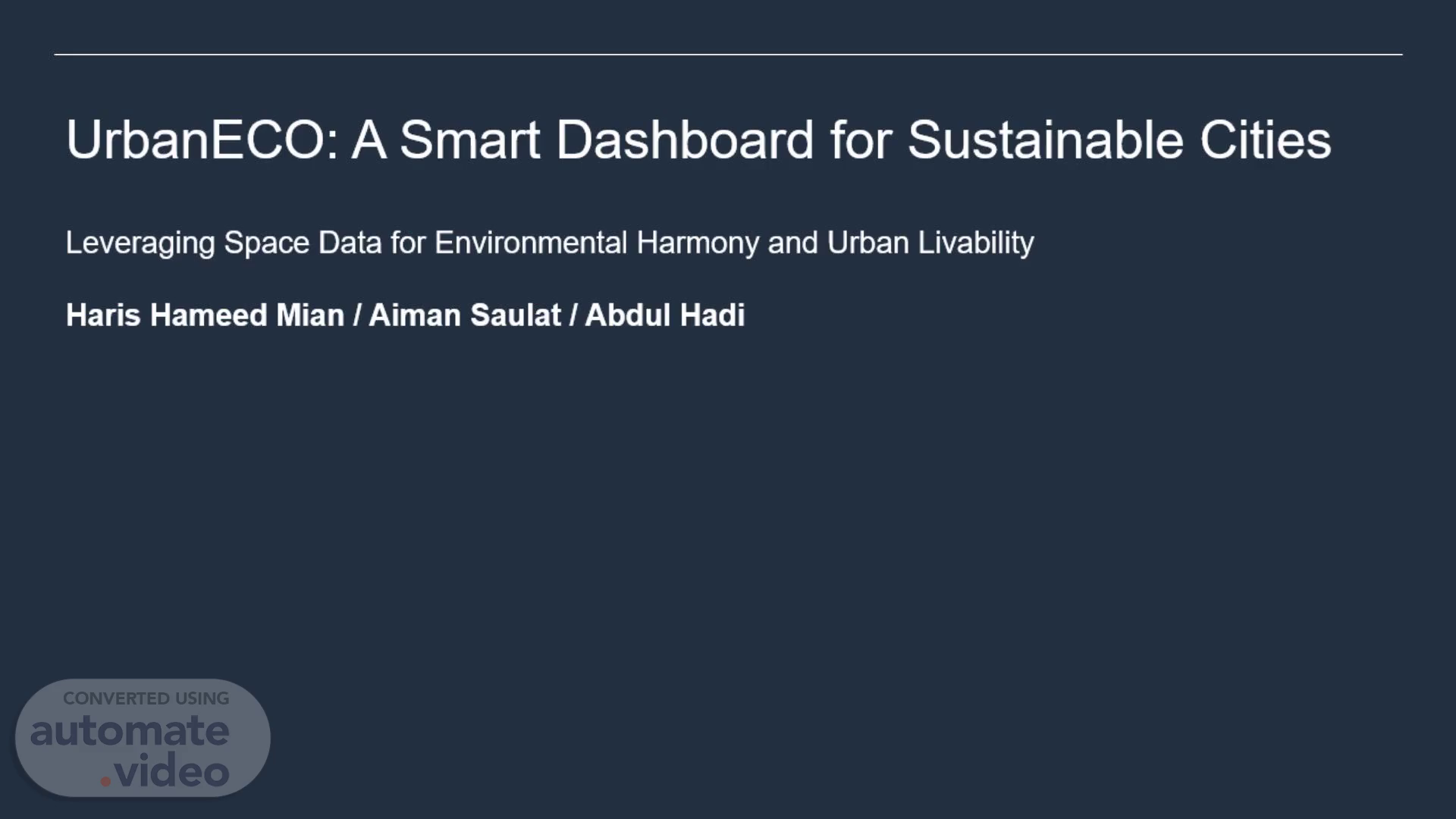Click author name "Abdul Hadi"
The height and width of the screenshot is (819, 1456).
pos(665,315)
